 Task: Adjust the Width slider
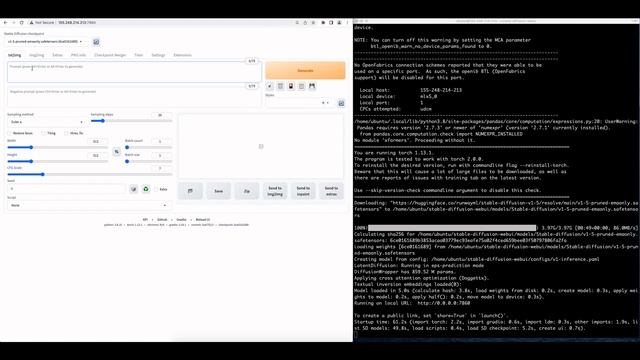click(x=58, y=147)
